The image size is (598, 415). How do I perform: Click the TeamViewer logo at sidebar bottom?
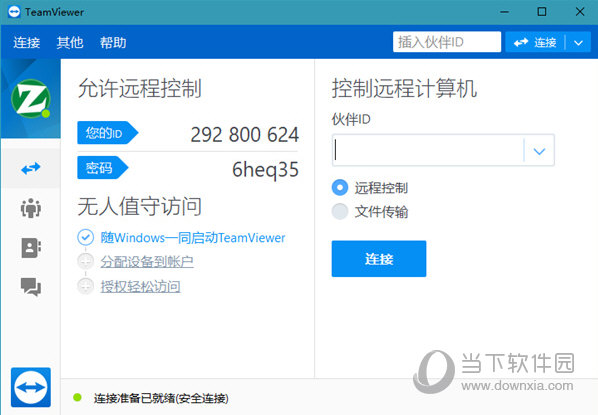31,387
